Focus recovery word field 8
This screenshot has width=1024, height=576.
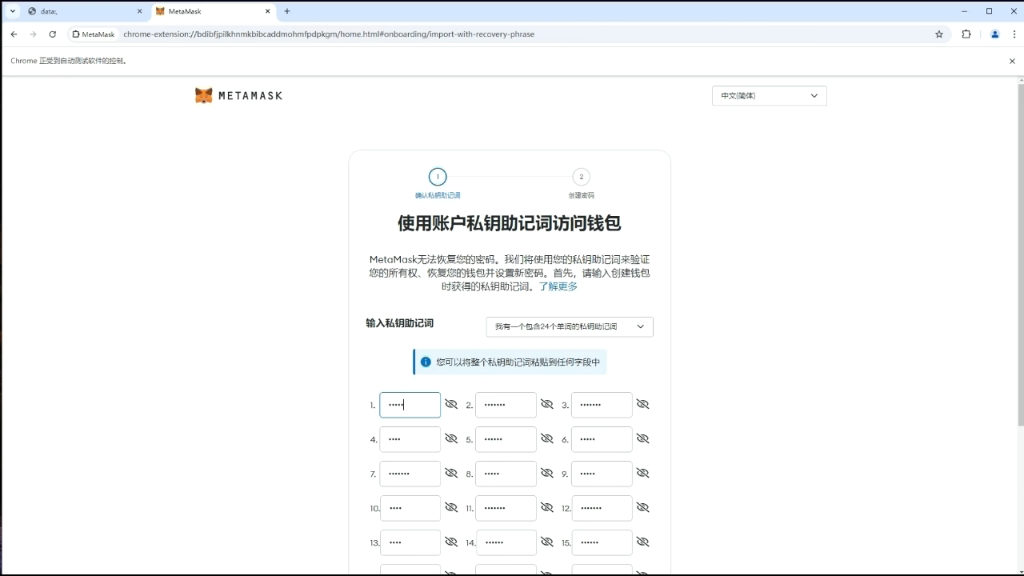505,473
